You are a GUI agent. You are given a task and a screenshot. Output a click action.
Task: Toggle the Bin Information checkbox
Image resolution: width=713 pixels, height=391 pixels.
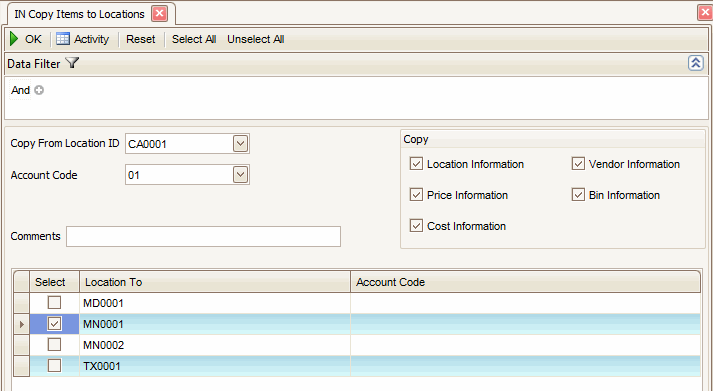[x=578, y=195]
